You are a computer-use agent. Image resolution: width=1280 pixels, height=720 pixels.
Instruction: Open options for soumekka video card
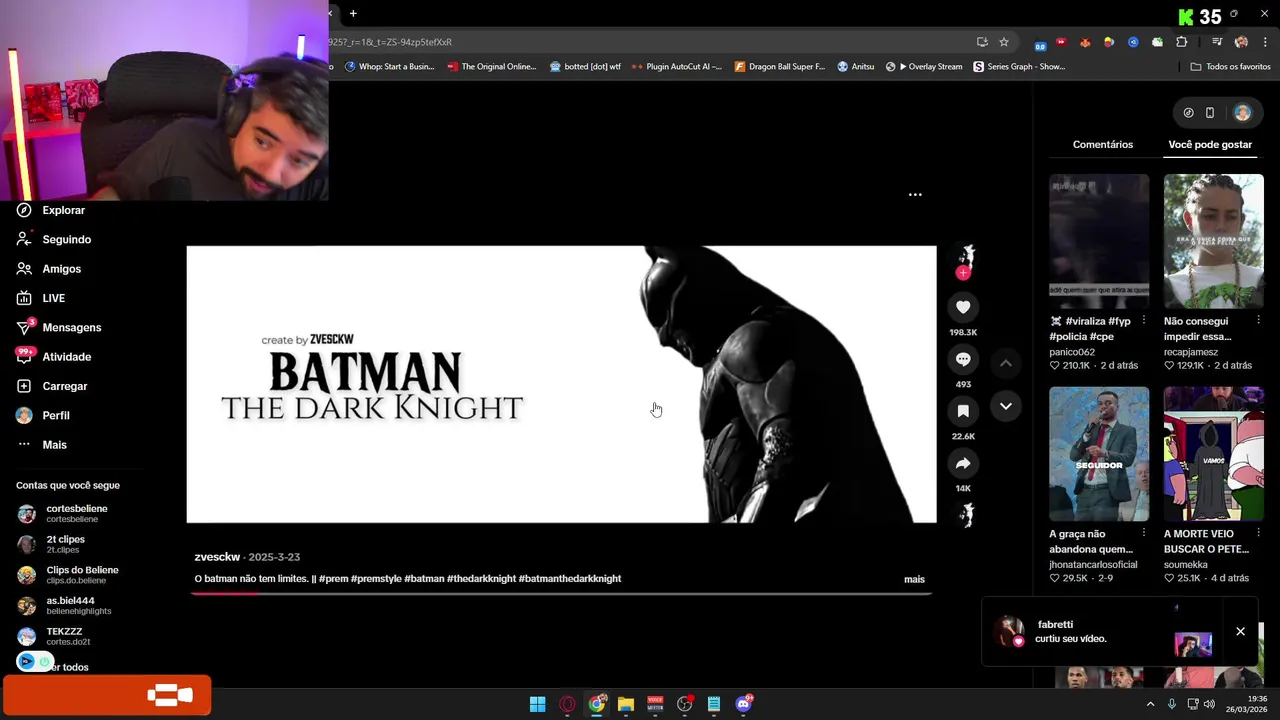pyautogui.click(x=1258, y=534)
